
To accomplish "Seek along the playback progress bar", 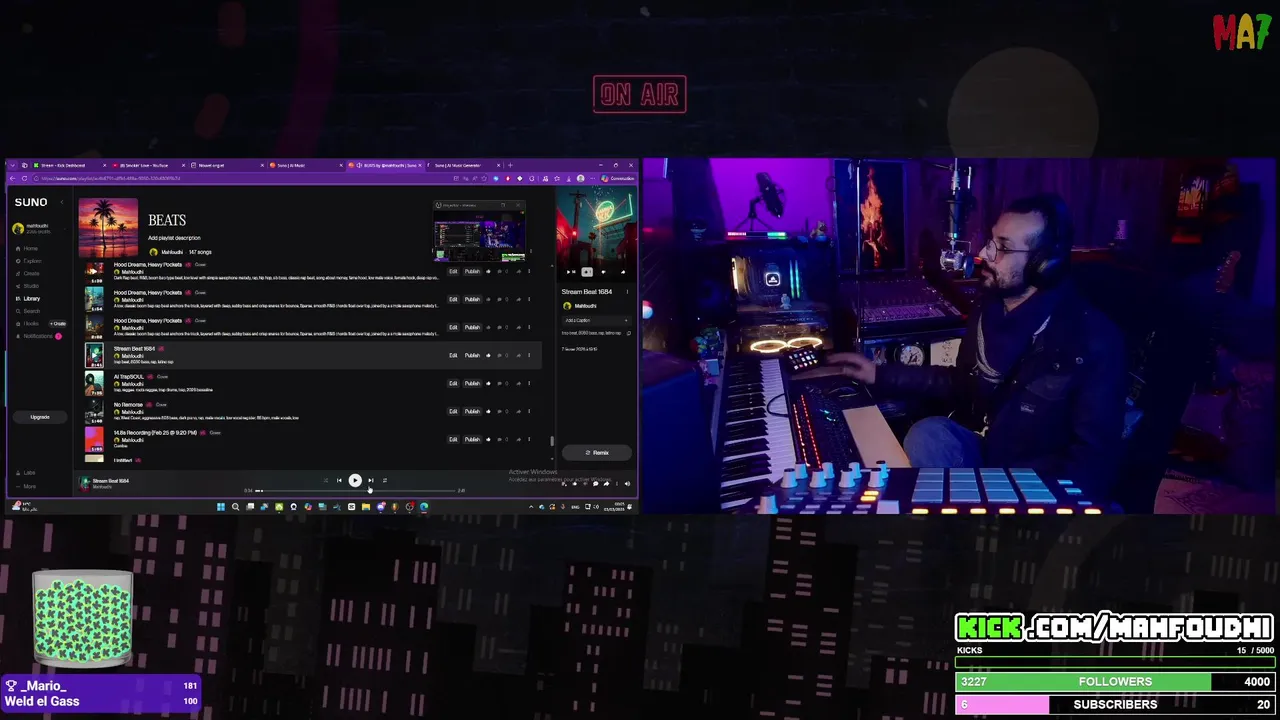I will [356, 490].
